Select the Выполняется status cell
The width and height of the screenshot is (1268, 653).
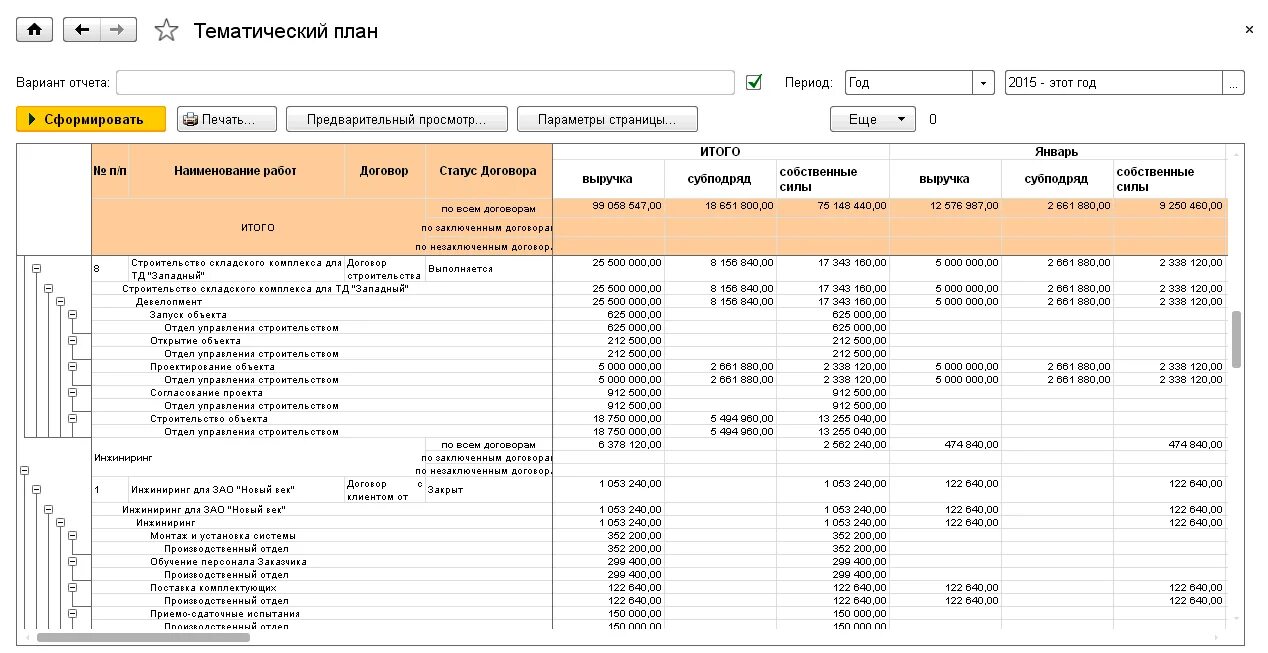pyautogui.click(x=488, y=269)
